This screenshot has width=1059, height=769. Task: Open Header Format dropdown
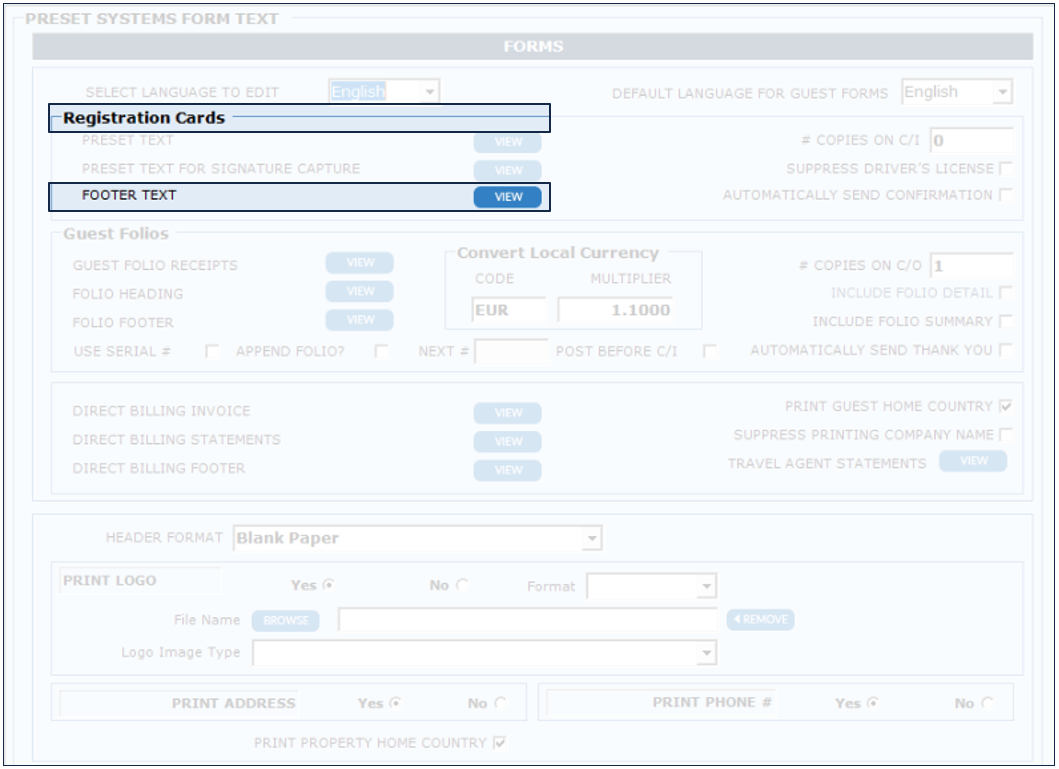tap(417, 539)
